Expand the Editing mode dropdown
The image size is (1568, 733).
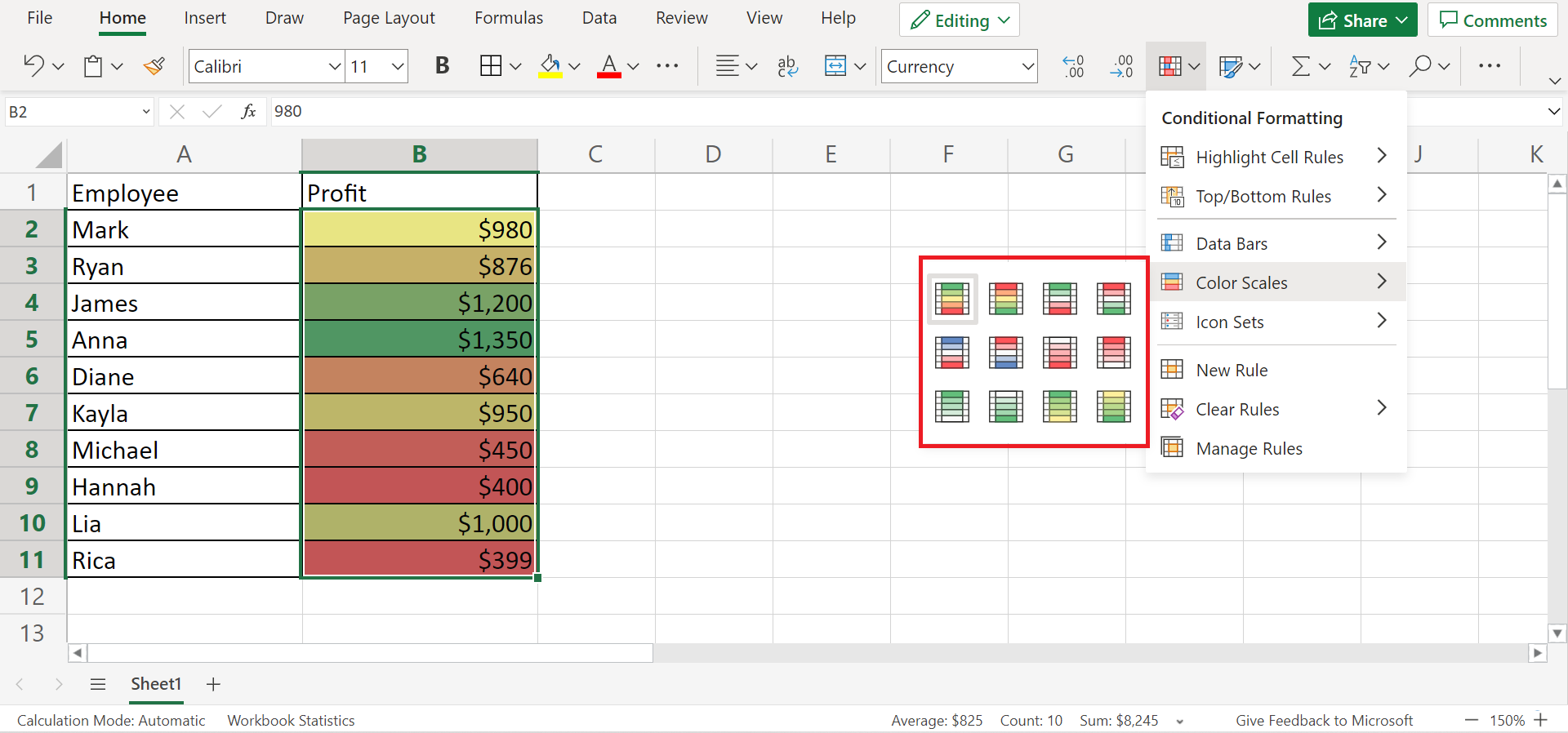point(960,20)
